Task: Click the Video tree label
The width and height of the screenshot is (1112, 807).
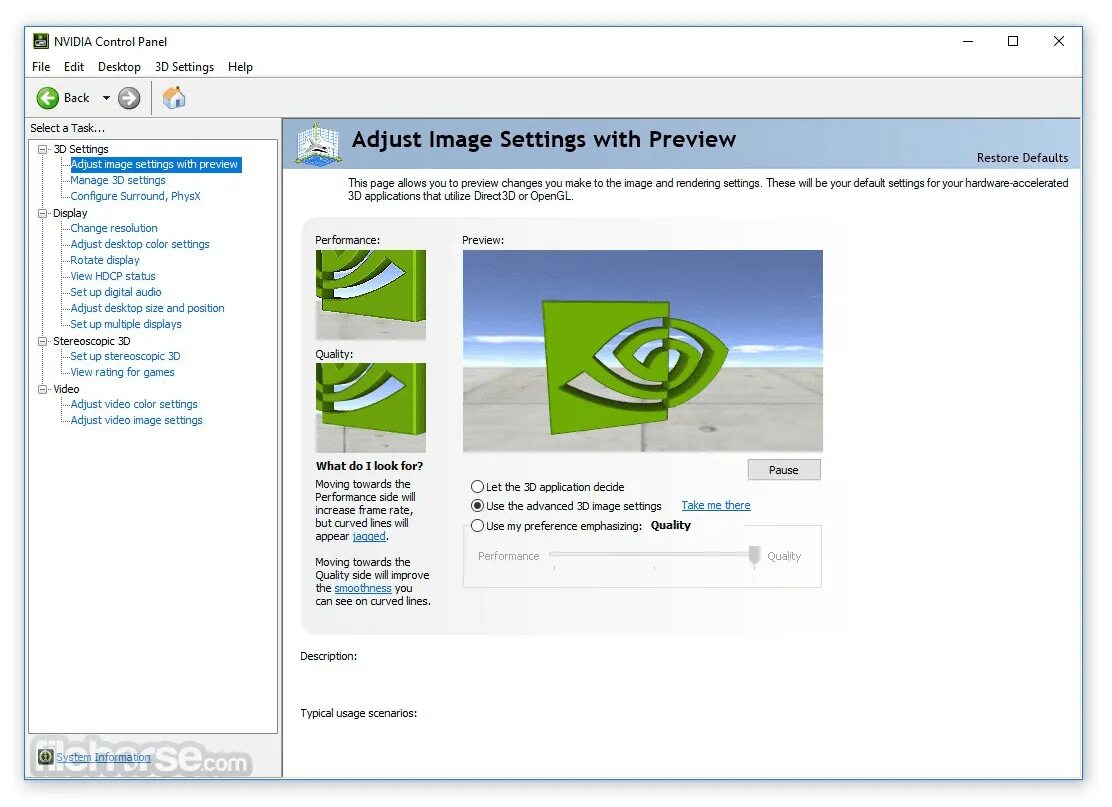Action: pyautogui.click(x=66, y=389)
